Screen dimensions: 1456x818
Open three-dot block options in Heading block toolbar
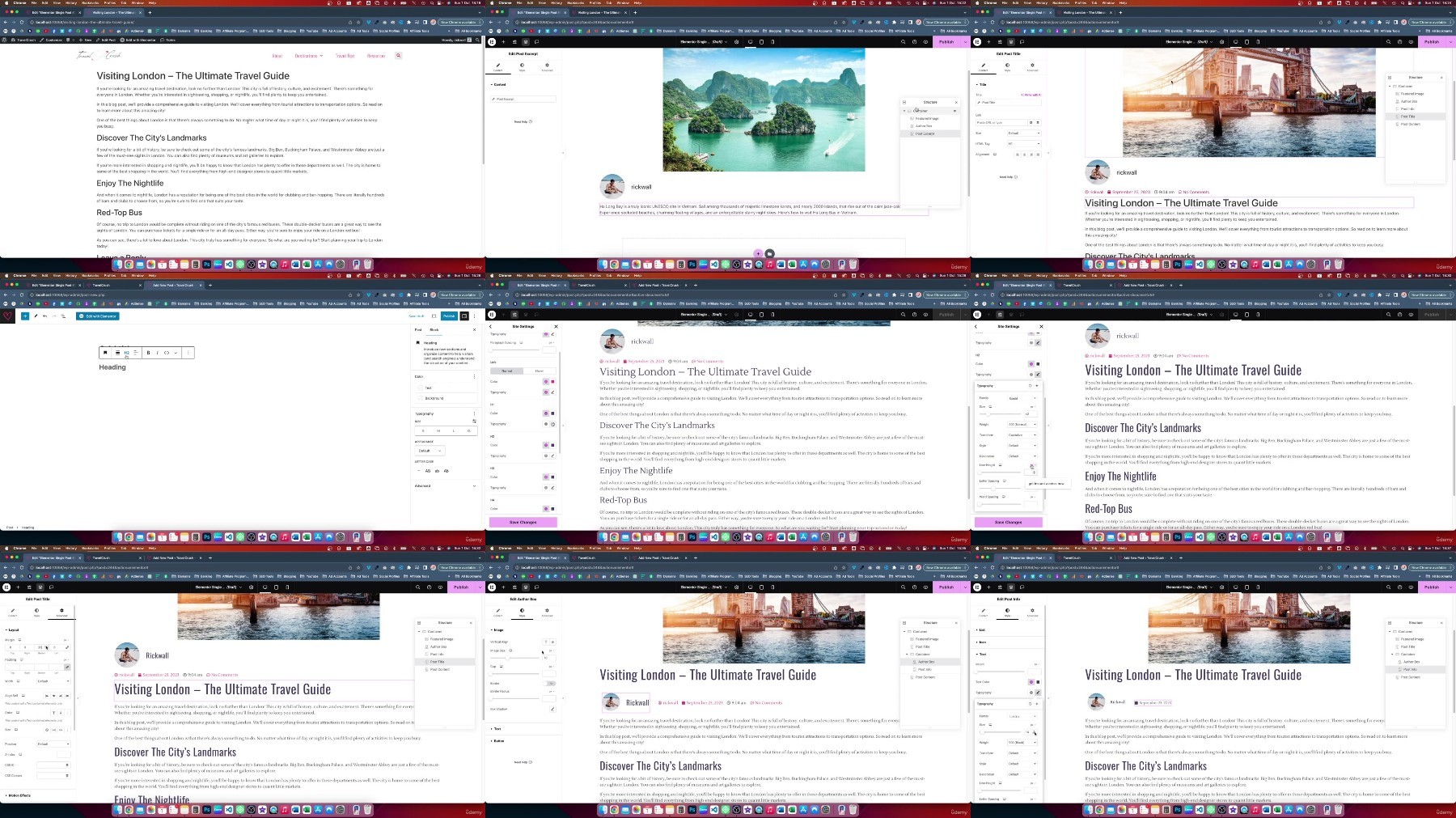tap(188, 353)
